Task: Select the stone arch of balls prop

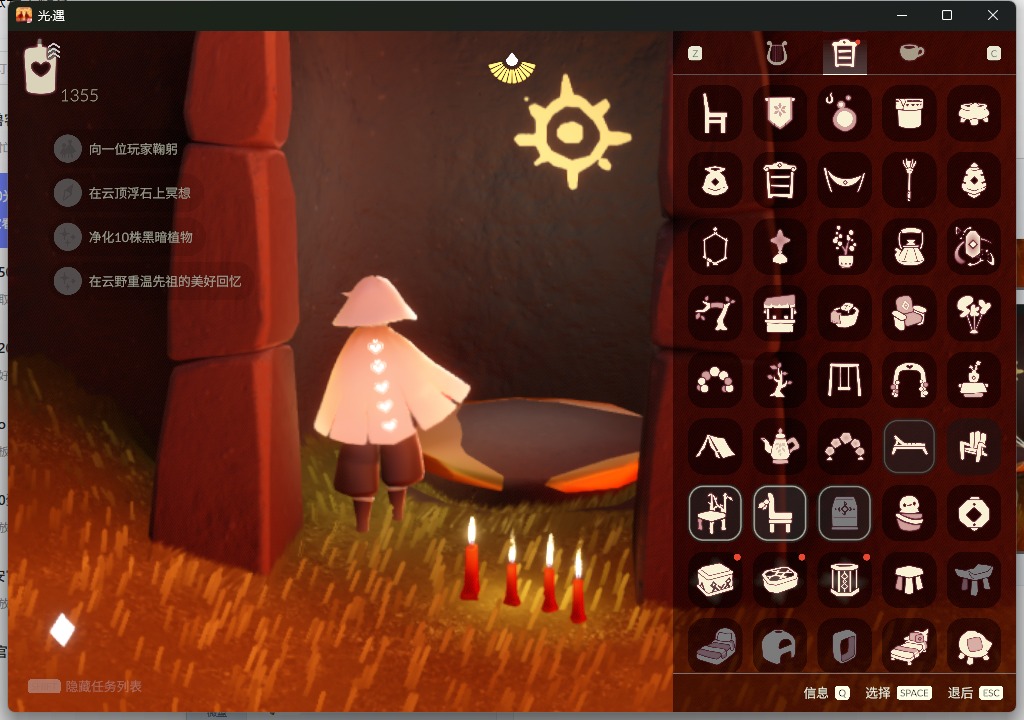Action: pyautogui.click(x=714, y=380)
